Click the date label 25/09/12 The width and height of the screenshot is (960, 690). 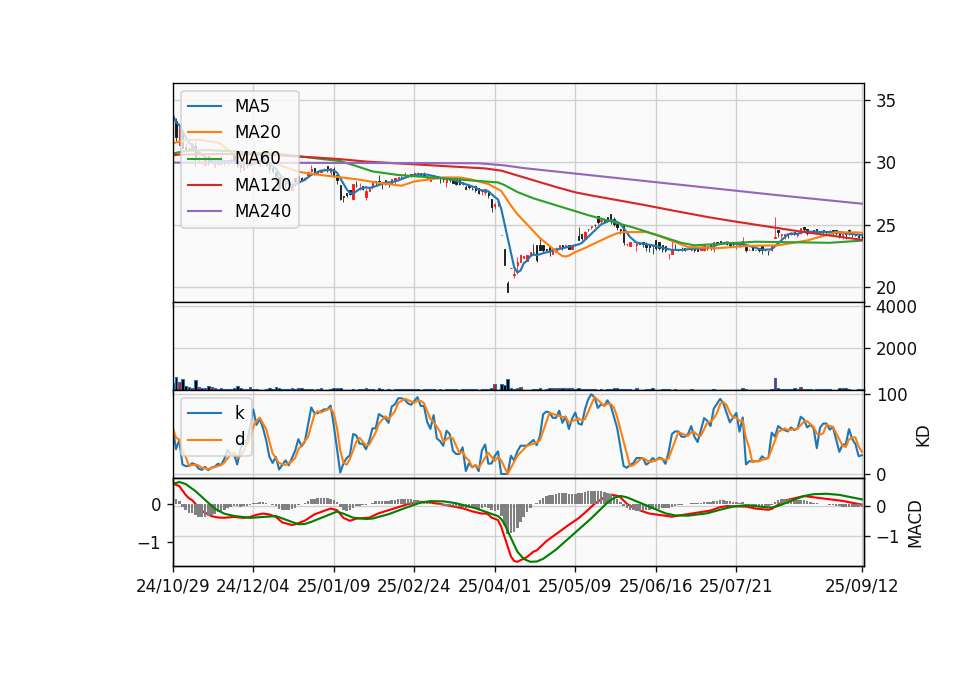tap(862, 586)
